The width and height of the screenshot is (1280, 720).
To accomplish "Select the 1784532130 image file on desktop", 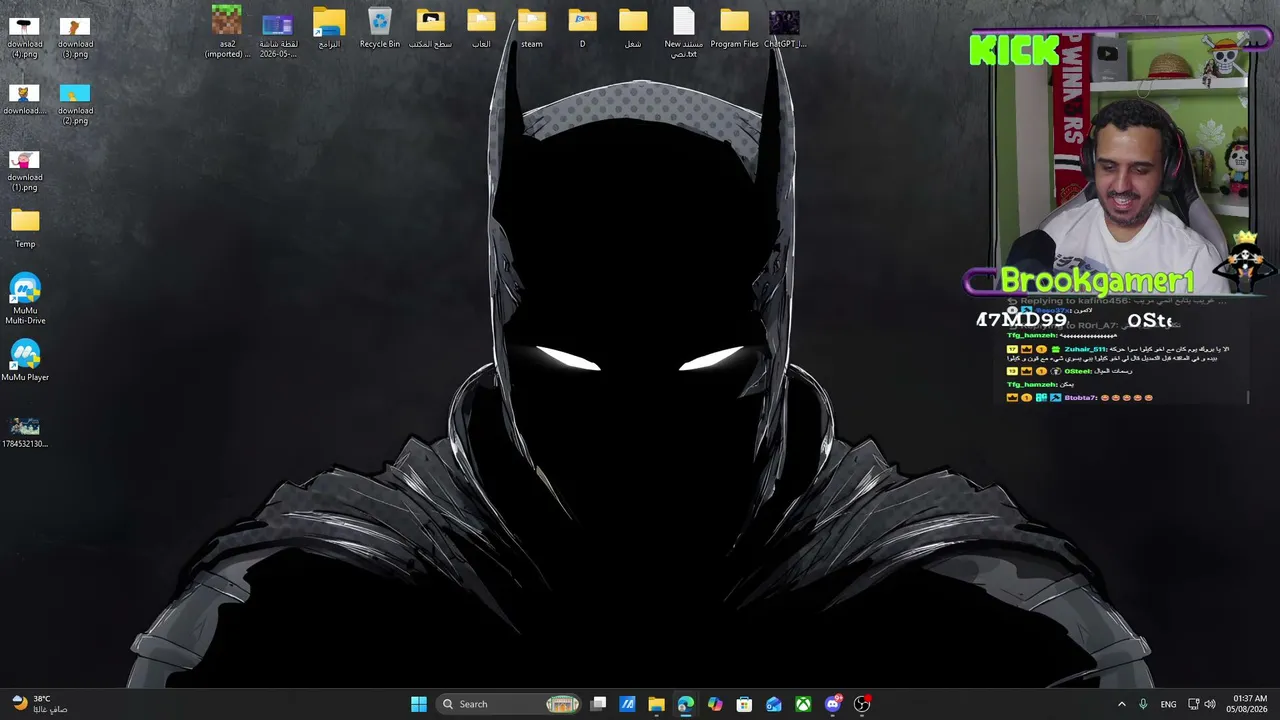I will pyautogui.click(x=25, y=433).
